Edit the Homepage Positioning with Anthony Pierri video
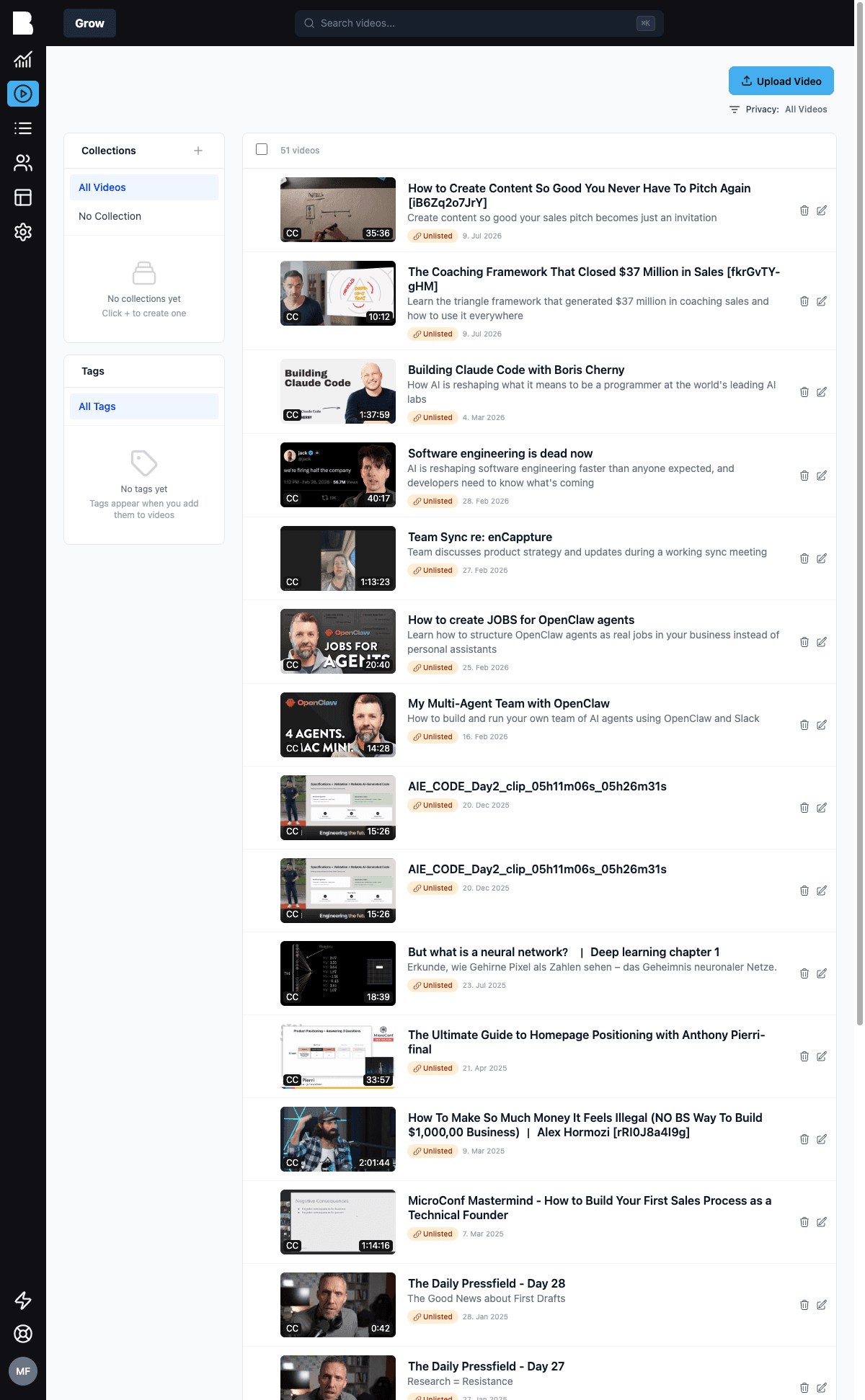Image resolution: width=865 pixels, height=1400 pixels. point(822,1056)
